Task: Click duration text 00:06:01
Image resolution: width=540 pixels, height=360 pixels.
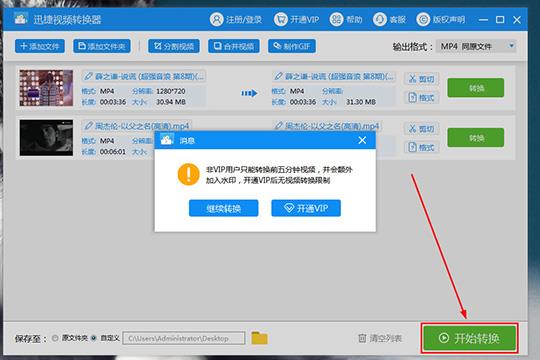Action: tap(113, 152)
